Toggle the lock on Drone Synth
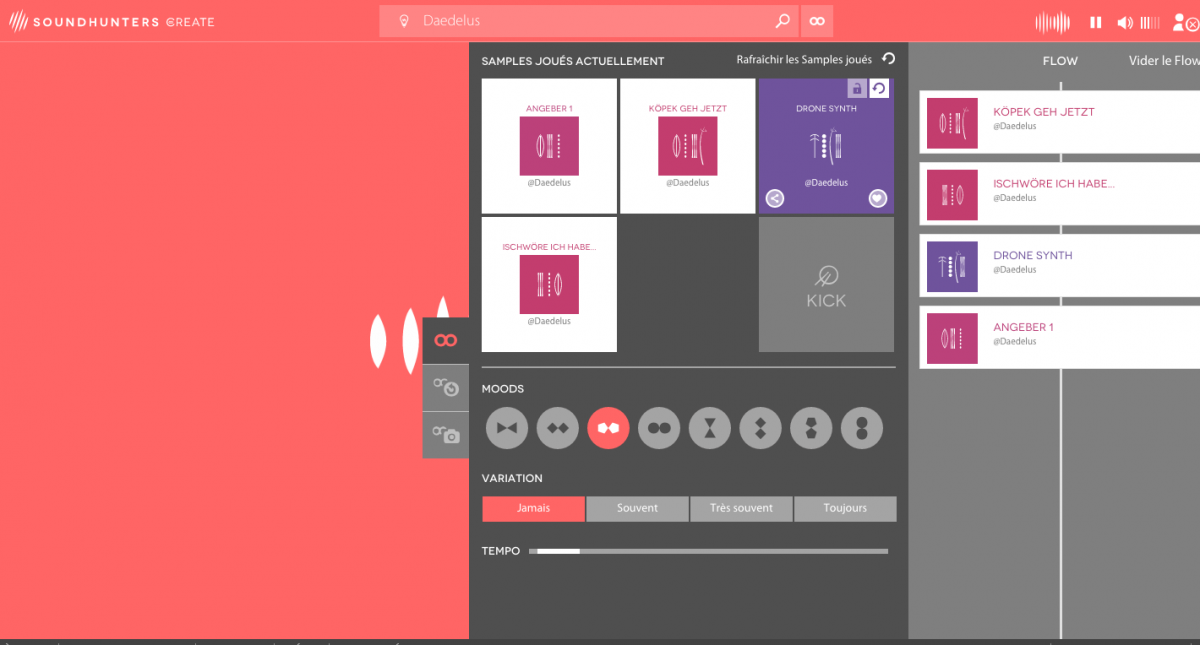Image resolution: width=1200 pixels, height=645 pixels. pyautogui.click(x=856, y=89)
